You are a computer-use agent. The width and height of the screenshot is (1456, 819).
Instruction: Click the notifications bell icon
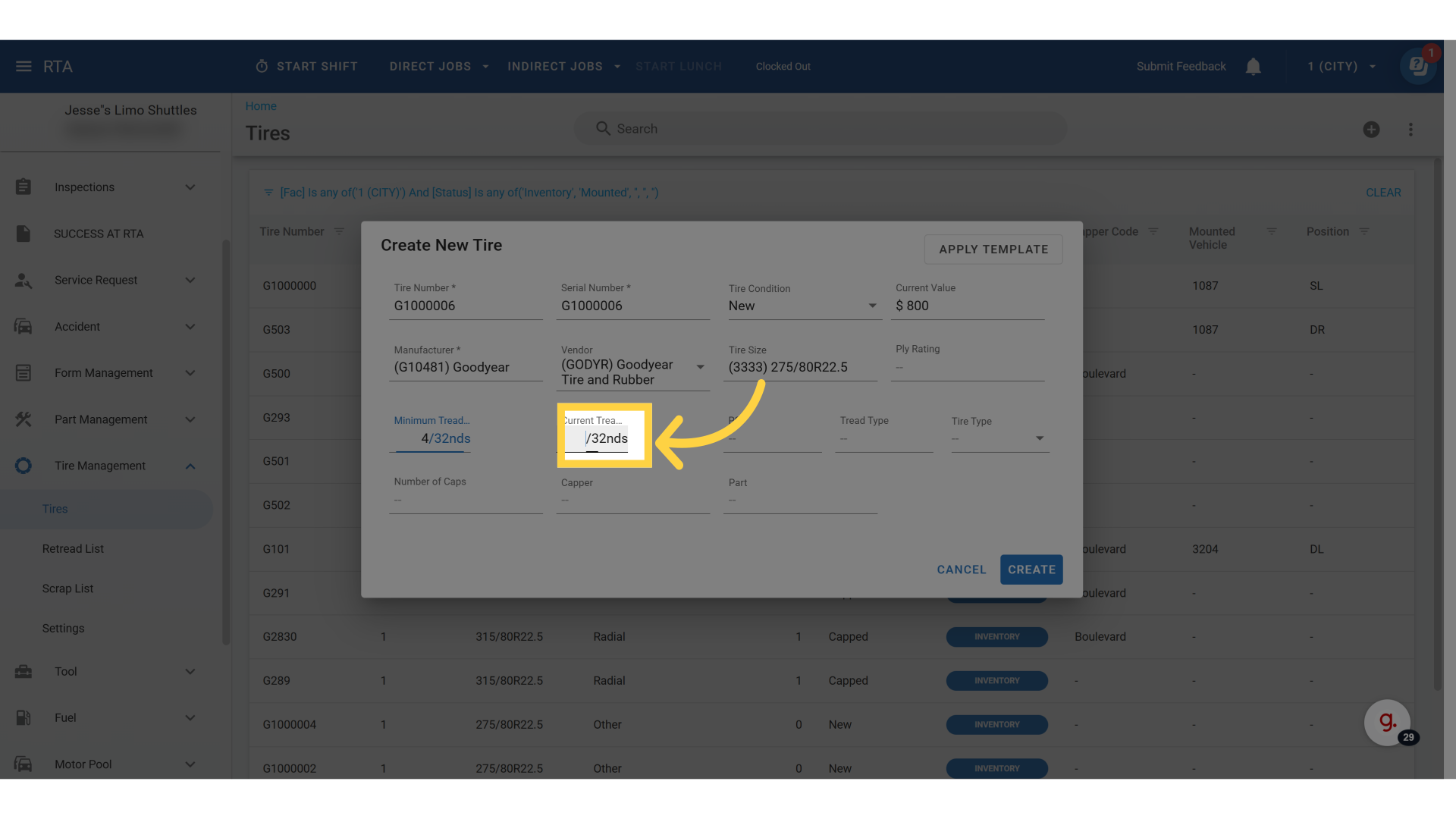1253,67
